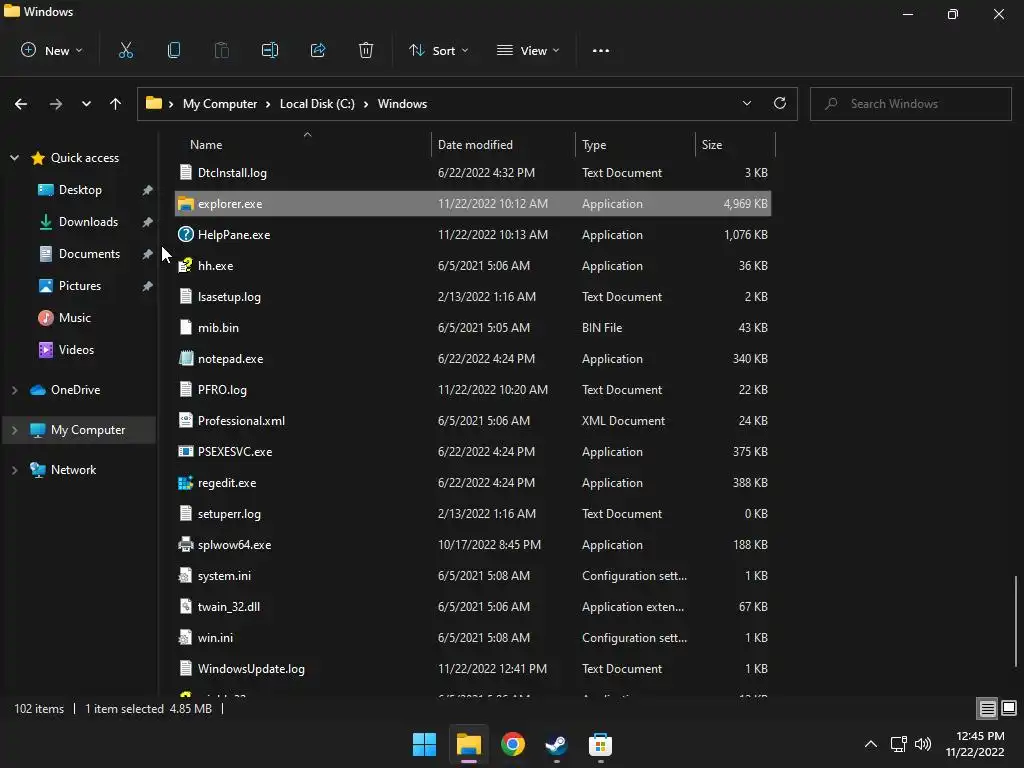The height and width of the screenshot is (768, 1024).
Task: Select the DtcInstall.log file
Action: [473, 173]
